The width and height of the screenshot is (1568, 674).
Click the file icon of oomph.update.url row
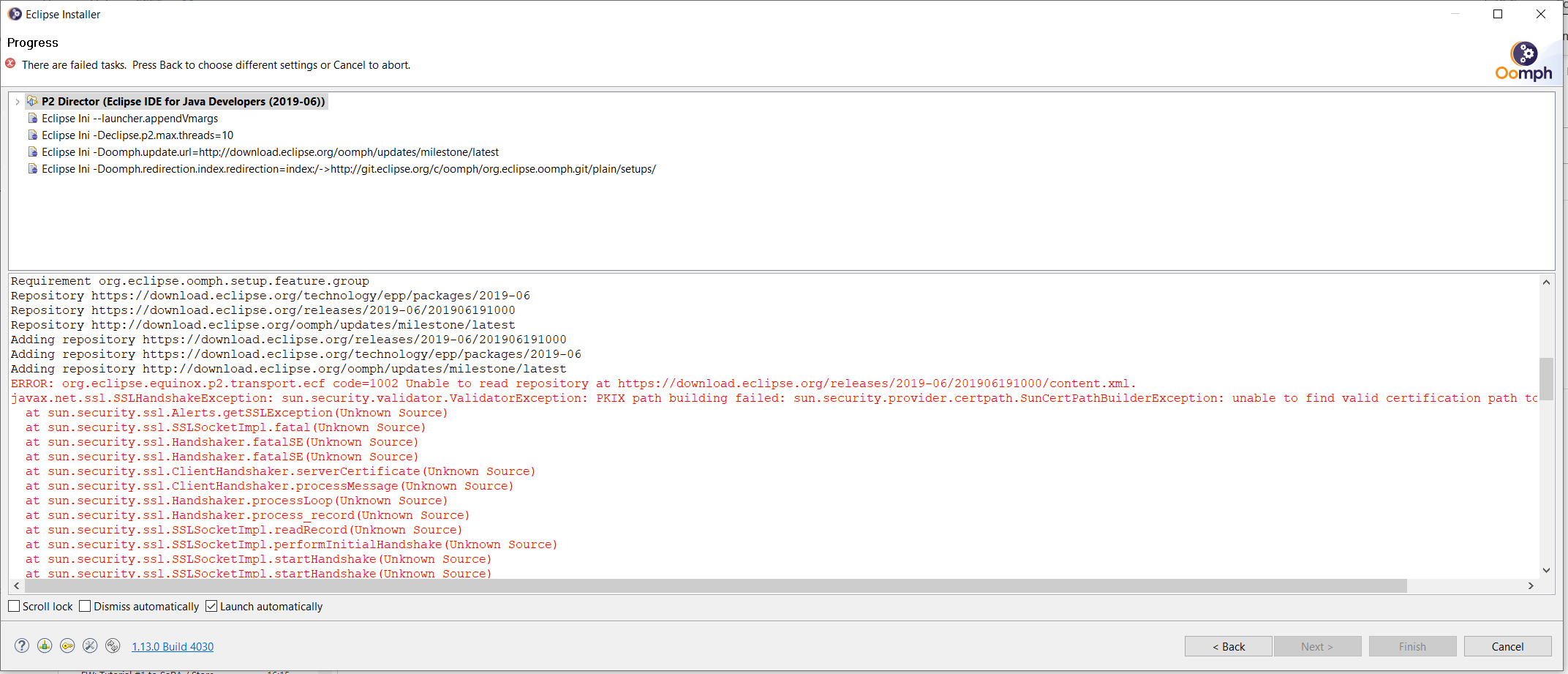click(33, 152)
